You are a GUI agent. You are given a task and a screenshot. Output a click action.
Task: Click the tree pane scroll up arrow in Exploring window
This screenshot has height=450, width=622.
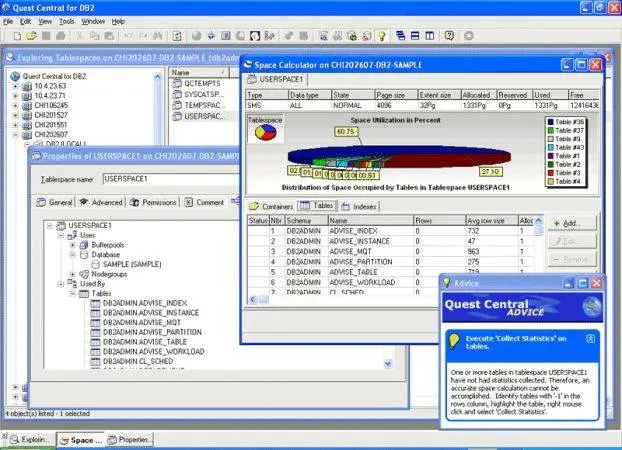157,77
